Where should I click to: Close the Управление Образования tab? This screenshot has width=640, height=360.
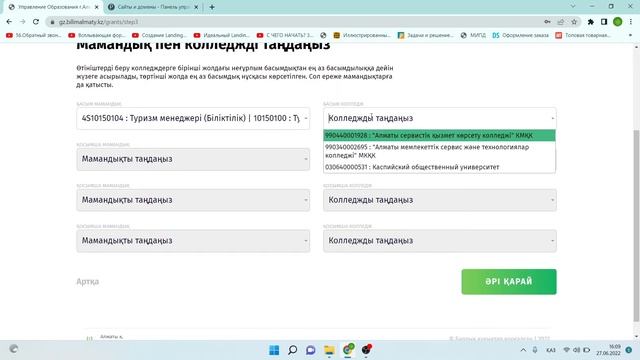(x=97, y=7)
